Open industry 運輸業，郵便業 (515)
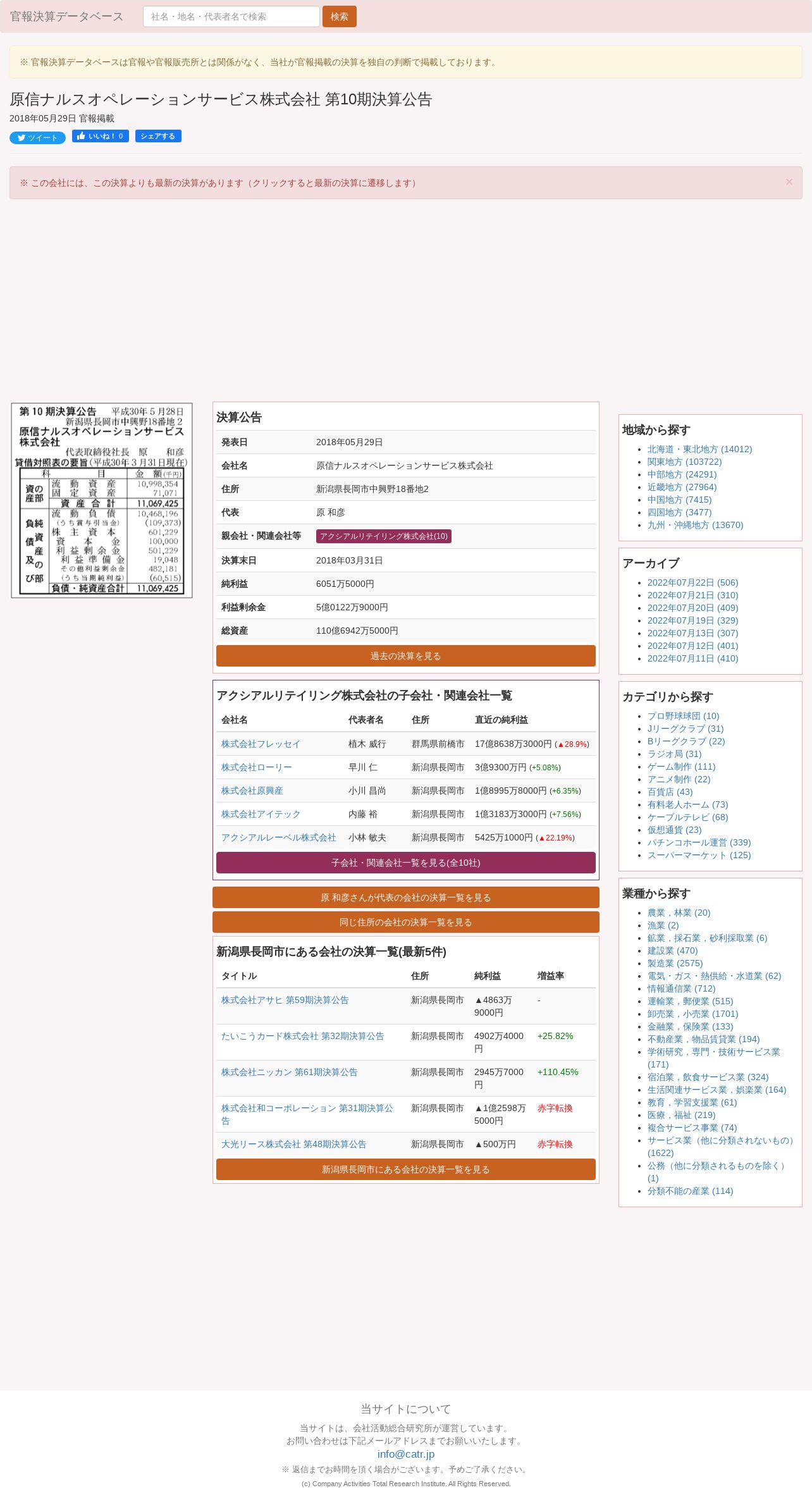The height and width of the screenshot is (1495, 812). [x=690, y=1001]
